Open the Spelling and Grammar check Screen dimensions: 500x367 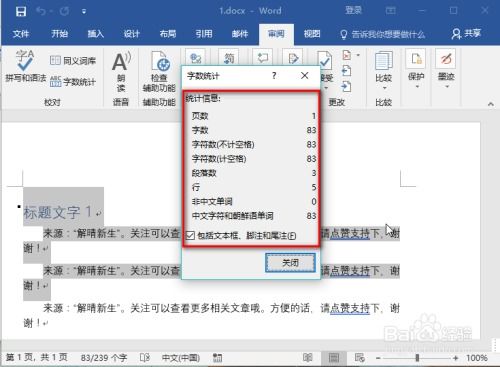(x=26, y=66)
